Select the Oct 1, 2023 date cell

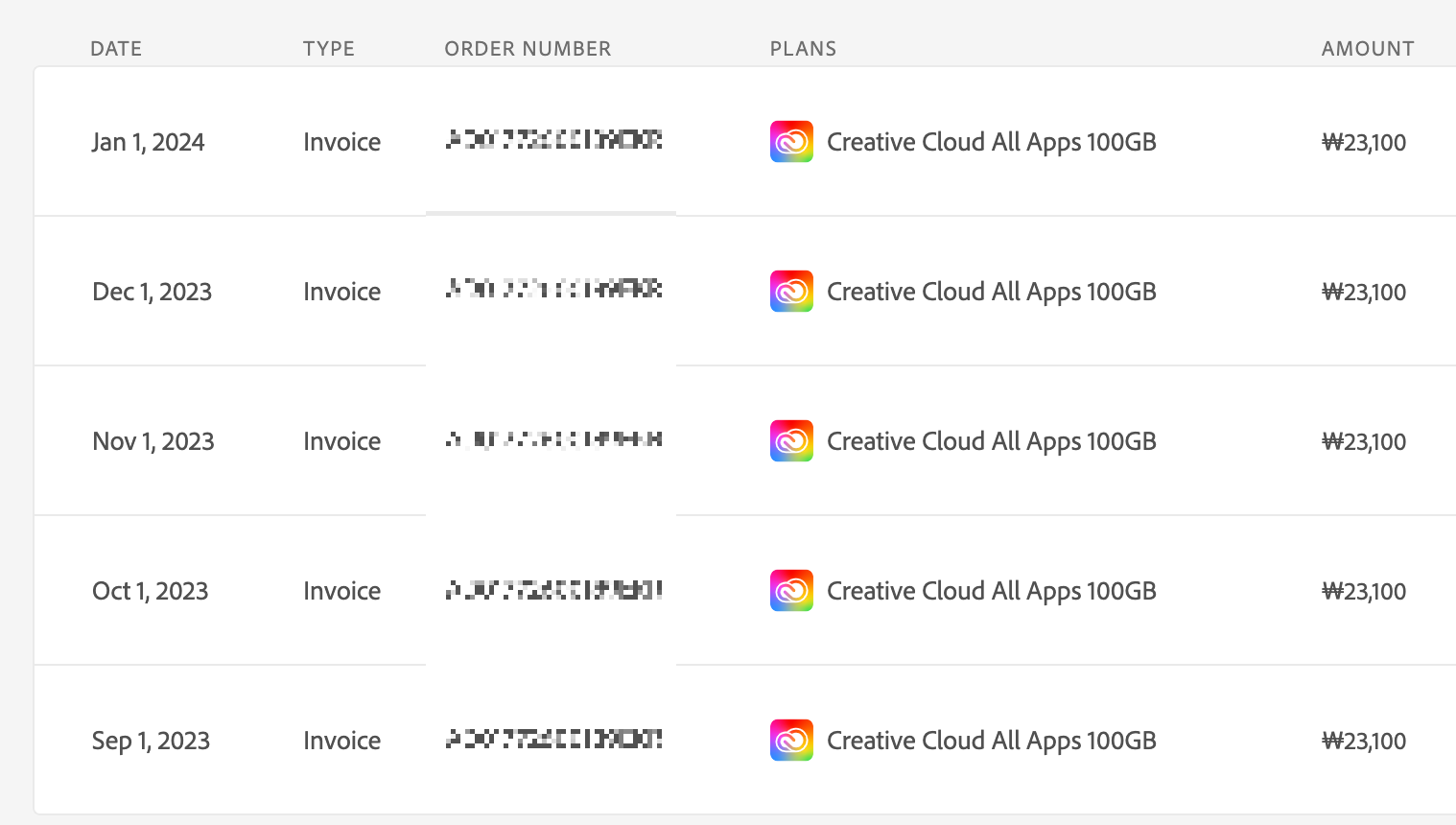150,591
